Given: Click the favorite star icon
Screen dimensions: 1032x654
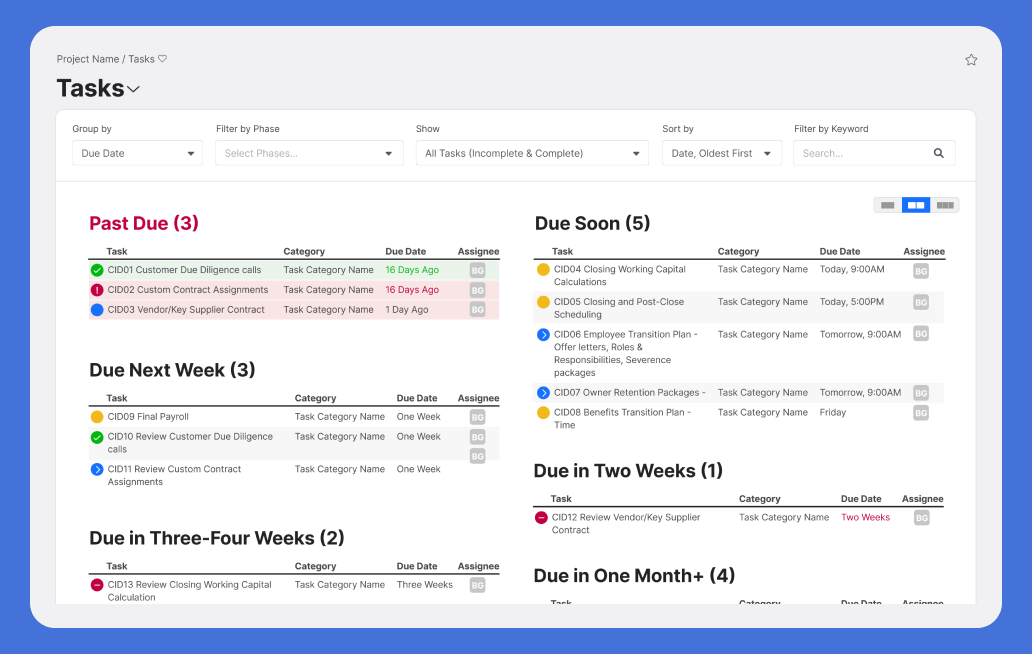Looking at the screenshot, I should pos(971,60).
